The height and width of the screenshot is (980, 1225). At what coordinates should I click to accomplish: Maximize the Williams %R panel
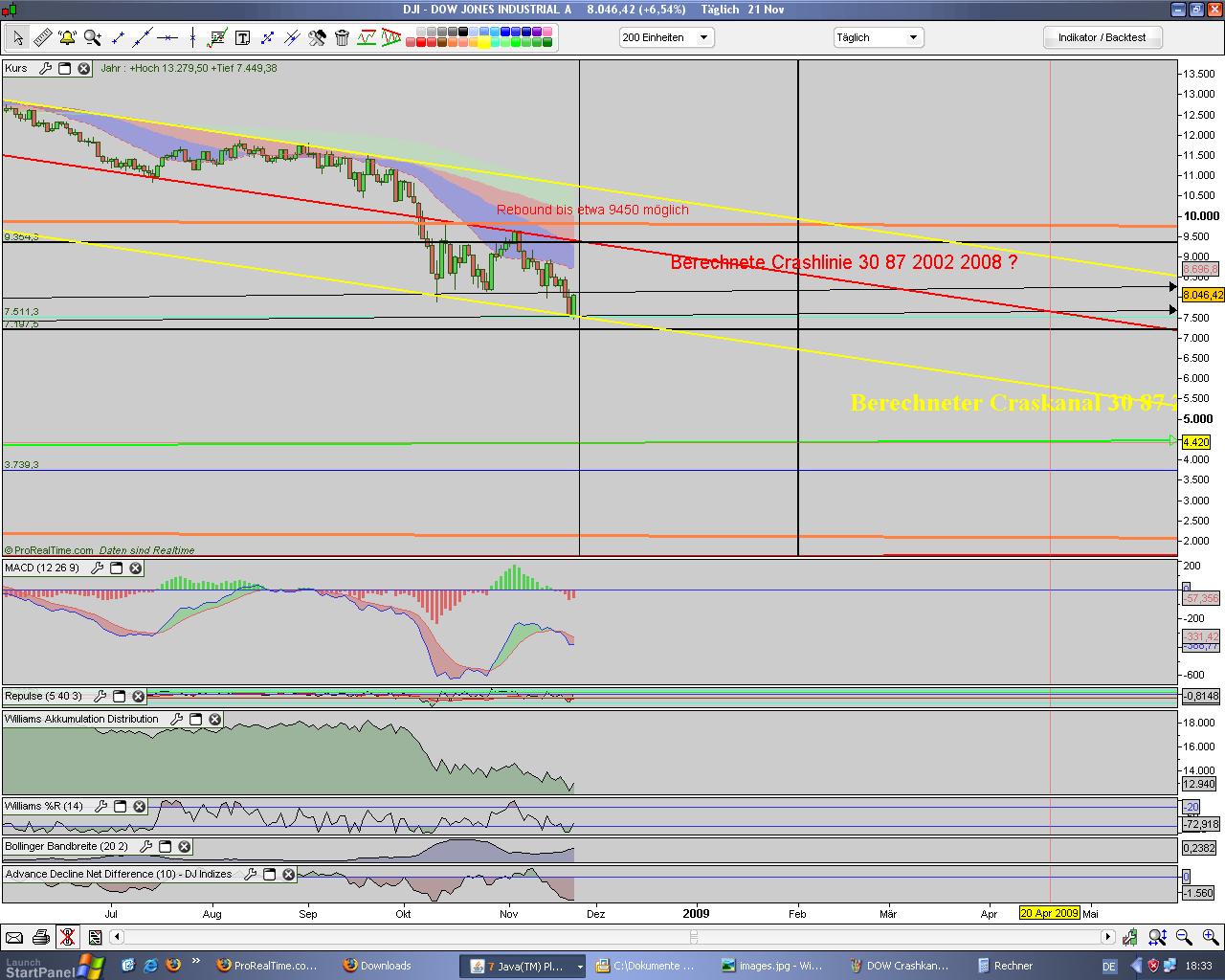tap(120, 807)
